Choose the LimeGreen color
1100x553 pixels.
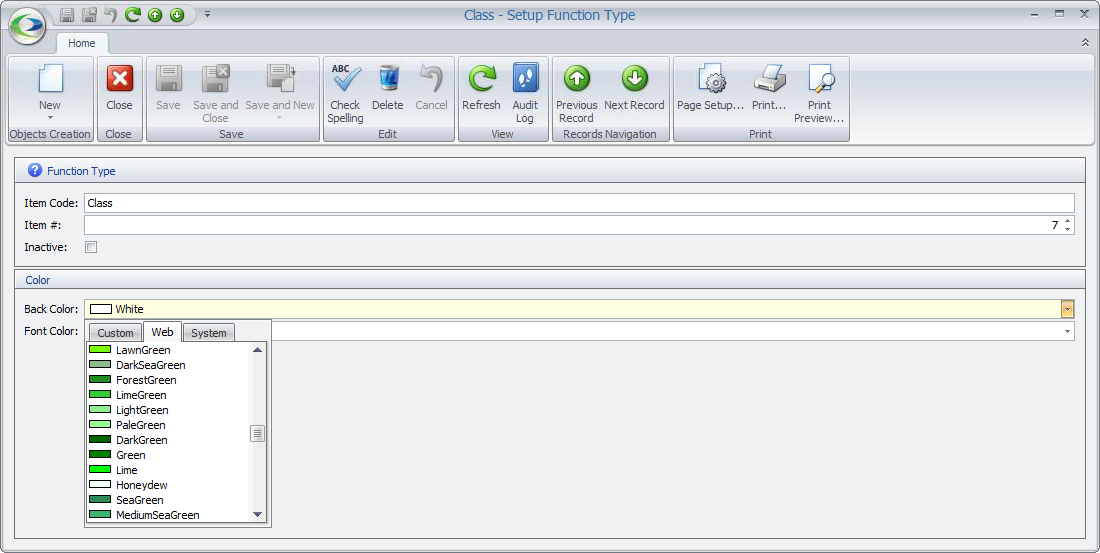click(x=168, y=394)
